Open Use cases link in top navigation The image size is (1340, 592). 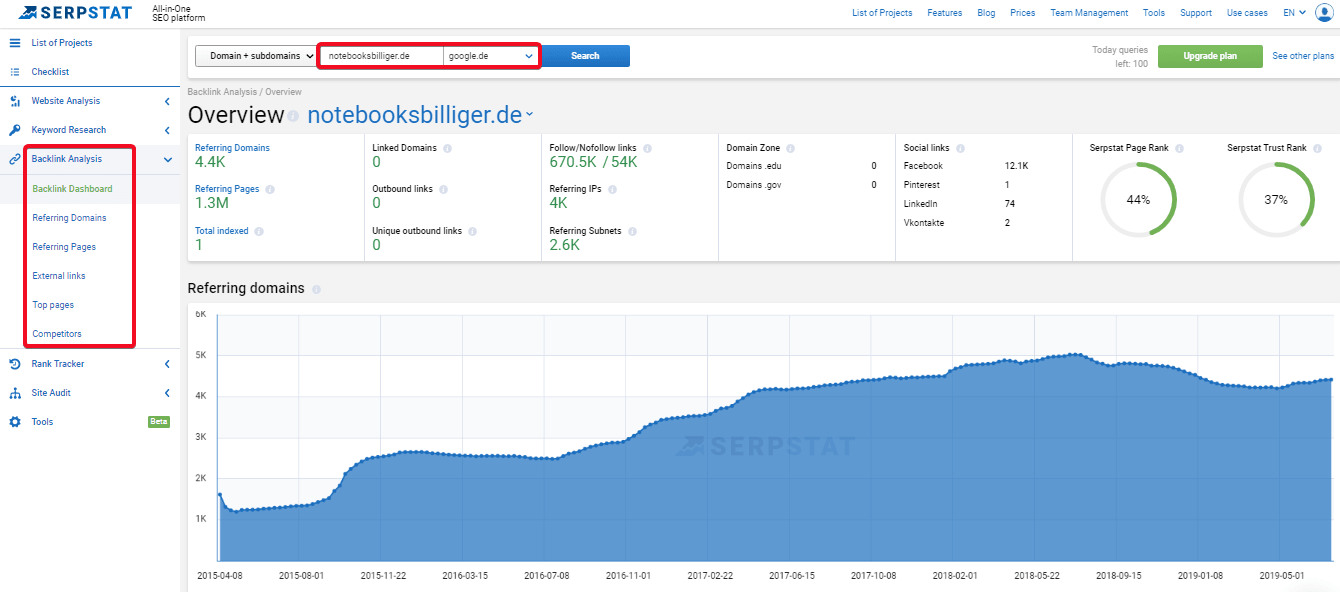click(1247, 13)
